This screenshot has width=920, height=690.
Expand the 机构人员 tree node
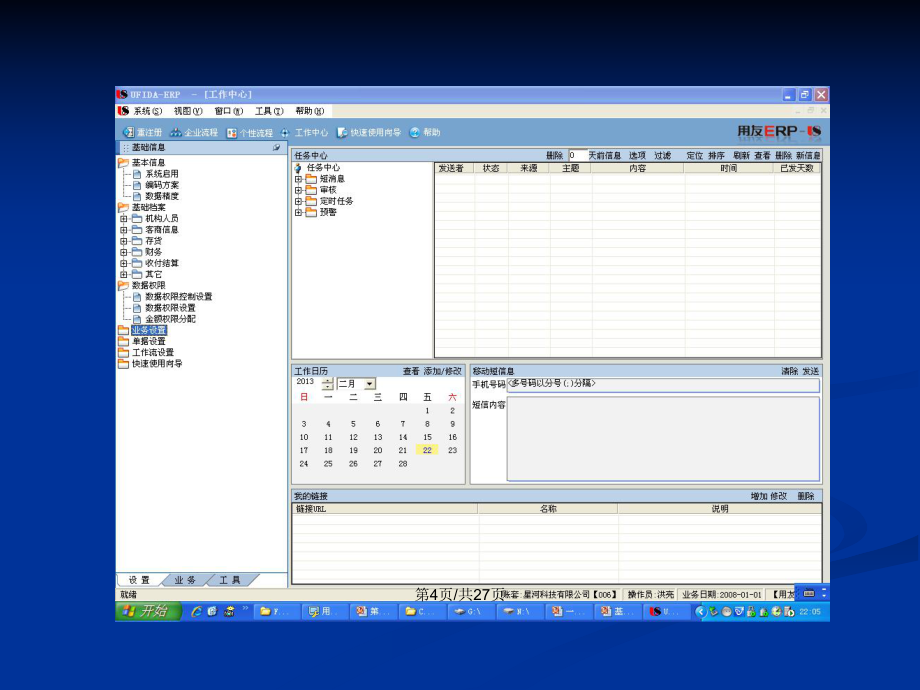(124, 218)
